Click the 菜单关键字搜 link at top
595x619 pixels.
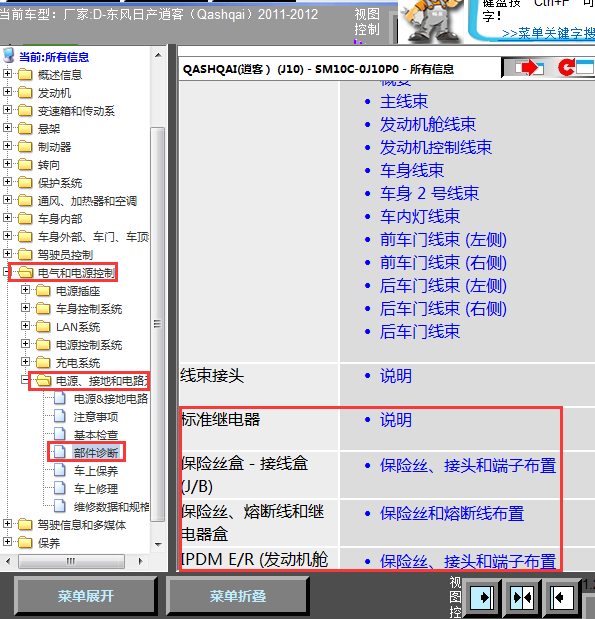coord(548,34)
